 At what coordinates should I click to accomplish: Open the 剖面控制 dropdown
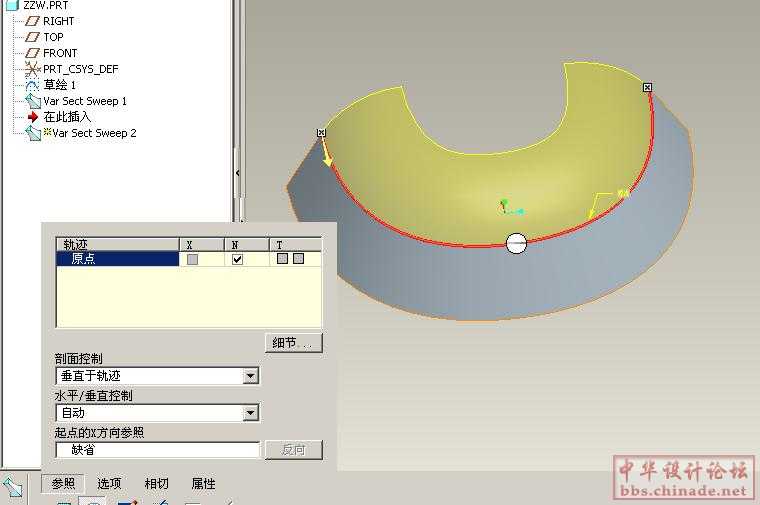[250, 376]
